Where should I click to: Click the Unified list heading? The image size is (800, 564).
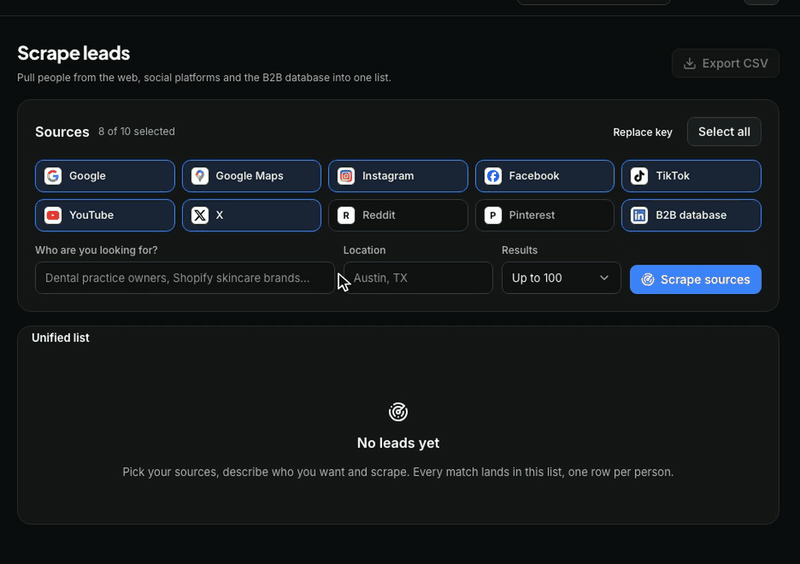click(60, 338)
